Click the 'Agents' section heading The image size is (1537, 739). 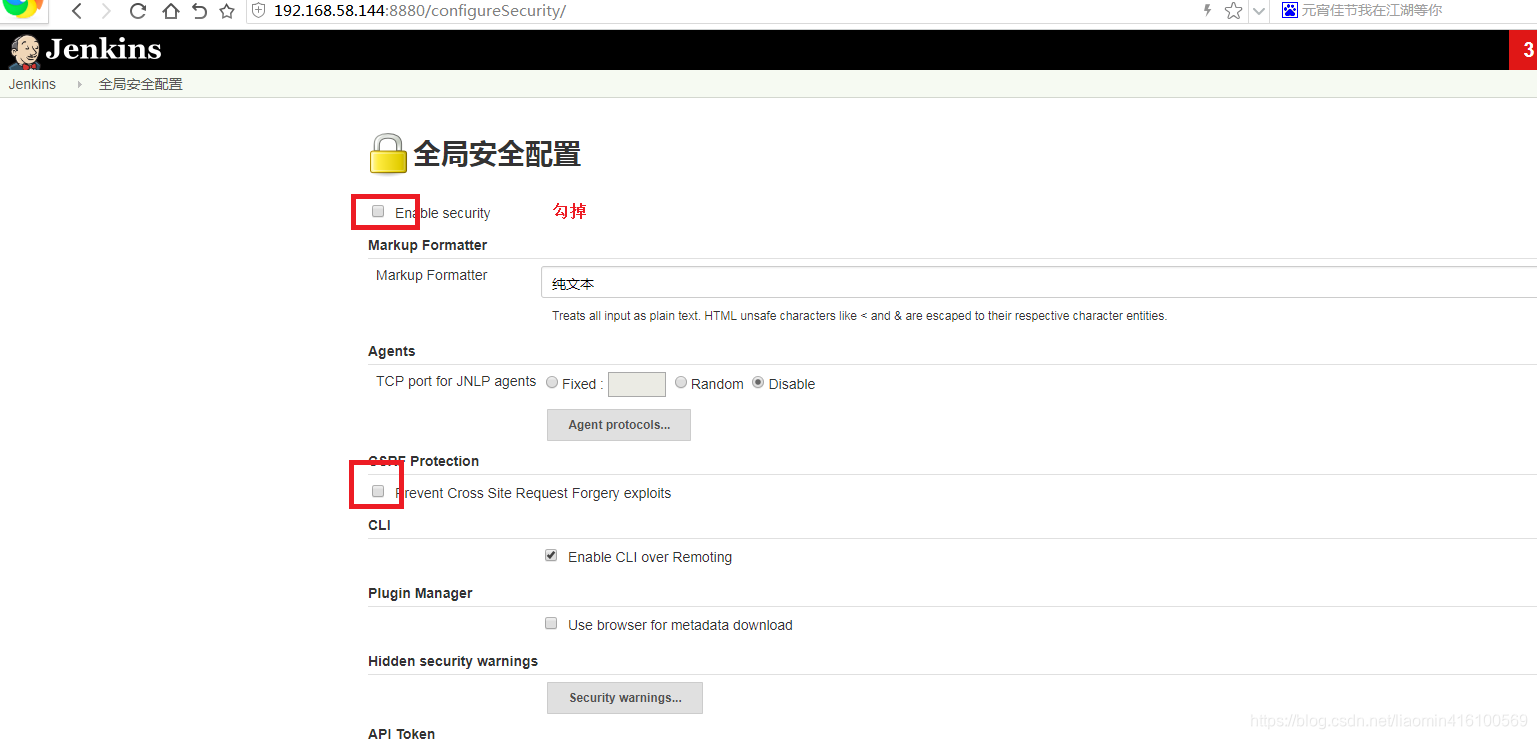coord(392,351)
